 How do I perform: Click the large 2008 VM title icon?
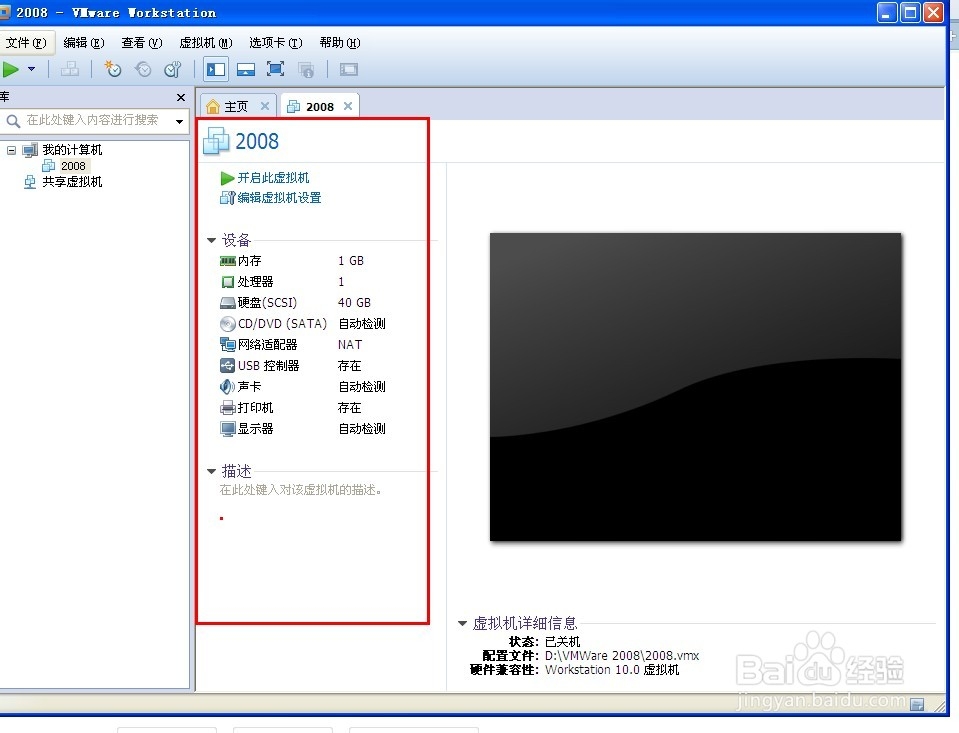pyautogui.click(x=216, y=141)
